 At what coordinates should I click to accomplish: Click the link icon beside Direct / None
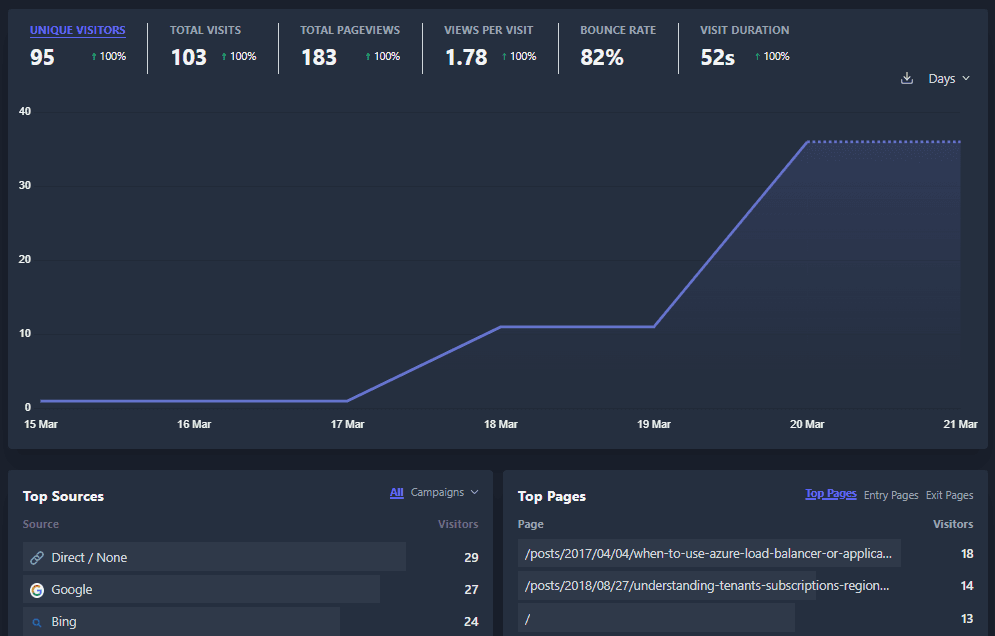[x=37, y=557]
